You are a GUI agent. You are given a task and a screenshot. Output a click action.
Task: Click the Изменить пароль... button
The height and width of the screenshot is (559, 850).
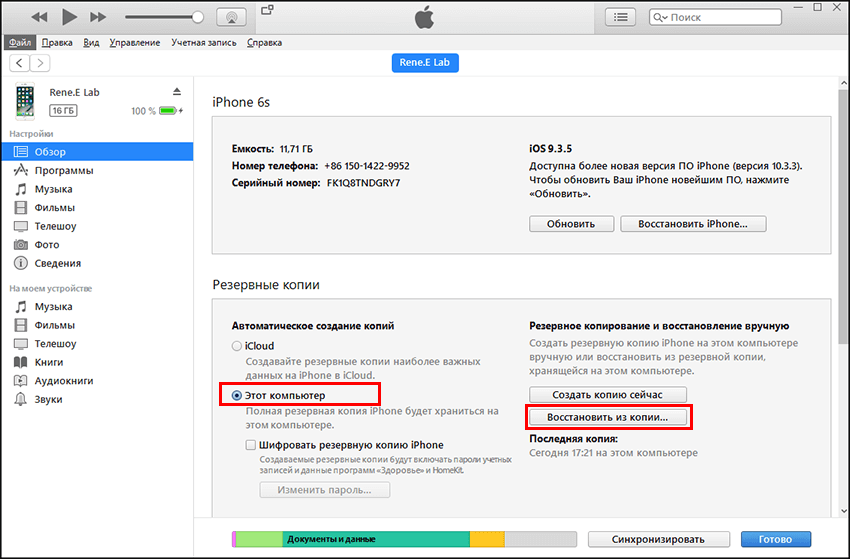(x=325, y=490)
